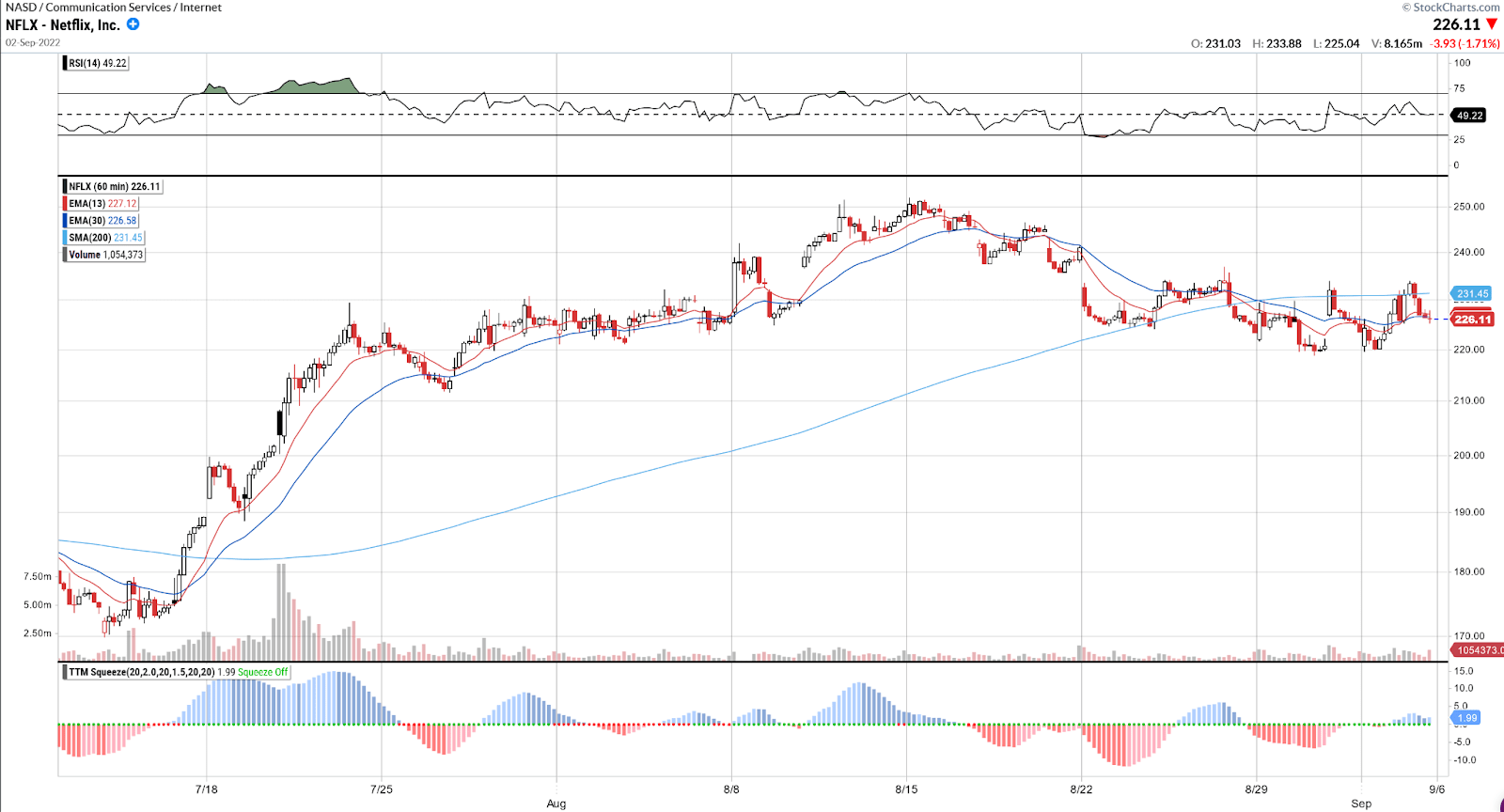Click the 200.00 price axis label
The image size is (1504, 812).
coord(1469,456)
